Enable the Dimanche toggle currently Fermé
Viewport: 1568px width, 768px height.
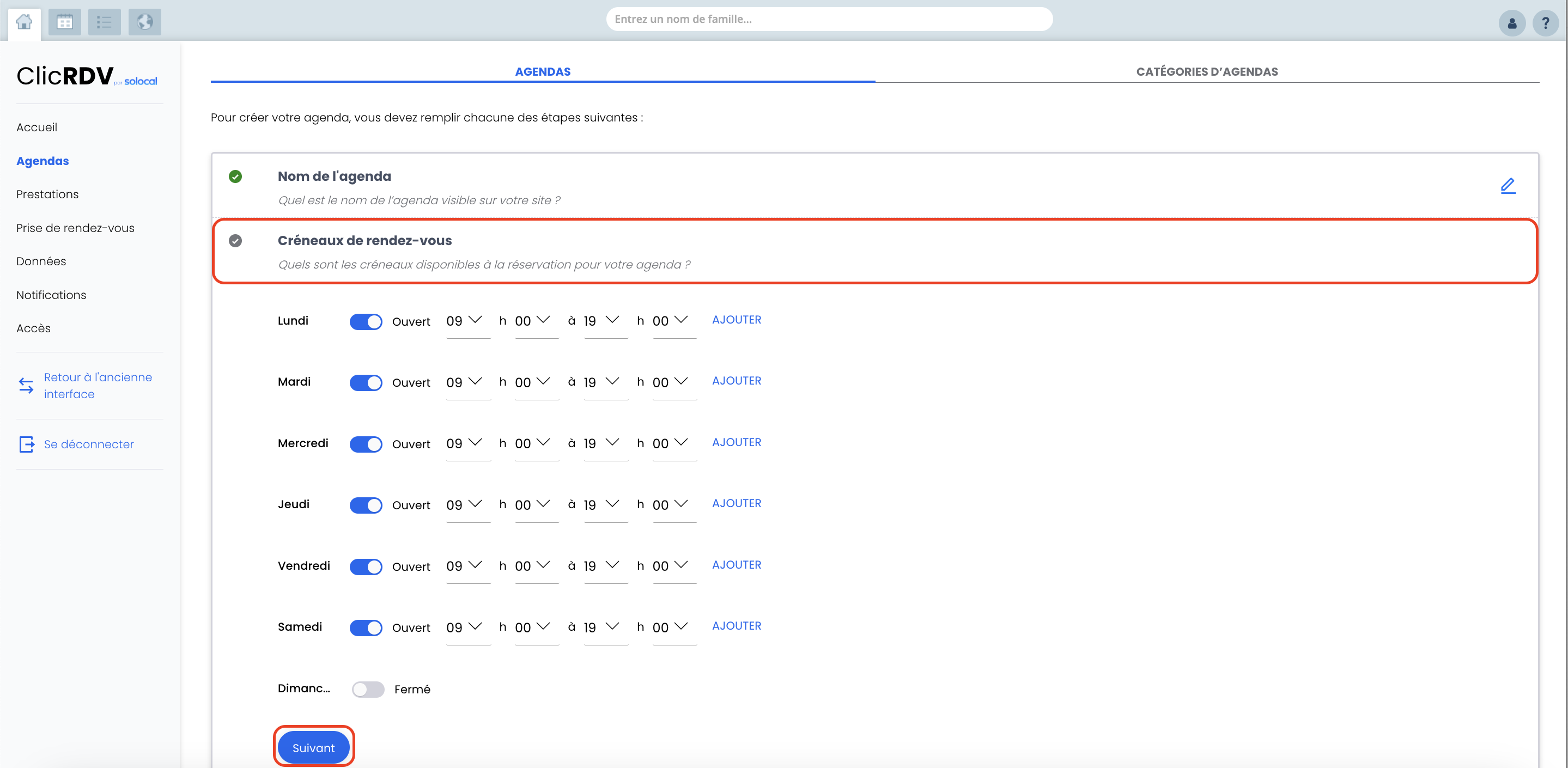click(x=368, y=689)
